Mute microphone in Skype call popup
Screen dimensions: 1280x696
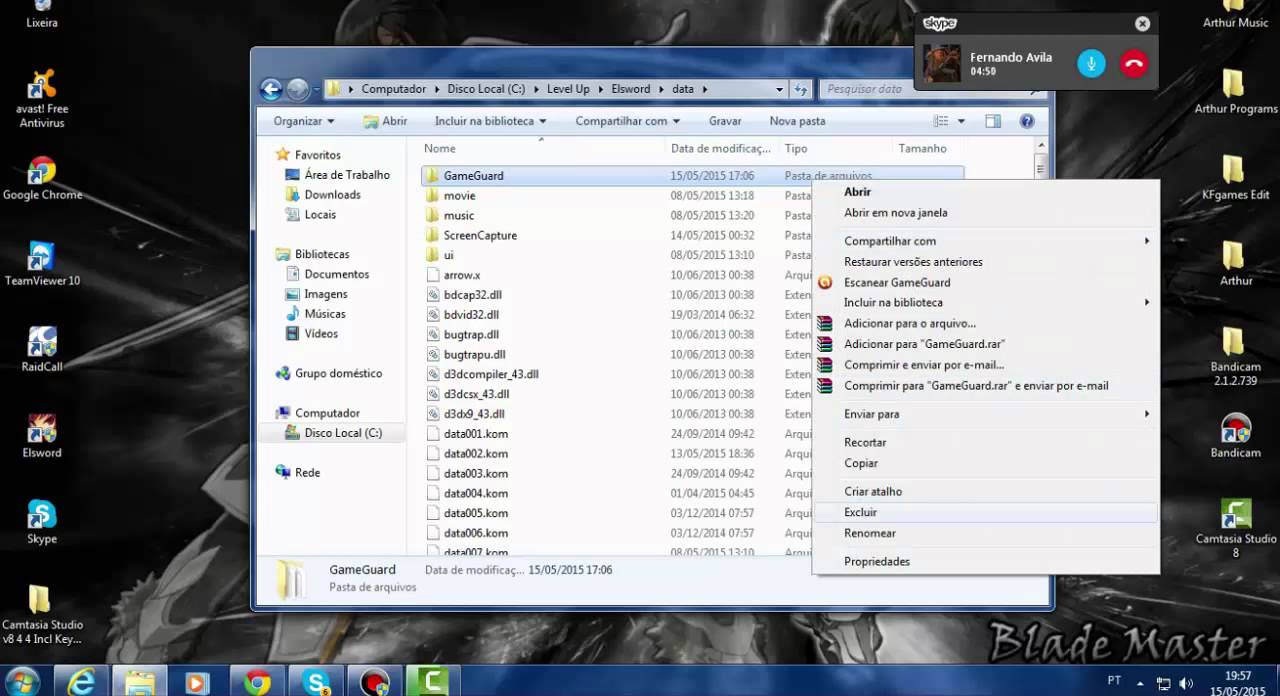point(1091,63)
